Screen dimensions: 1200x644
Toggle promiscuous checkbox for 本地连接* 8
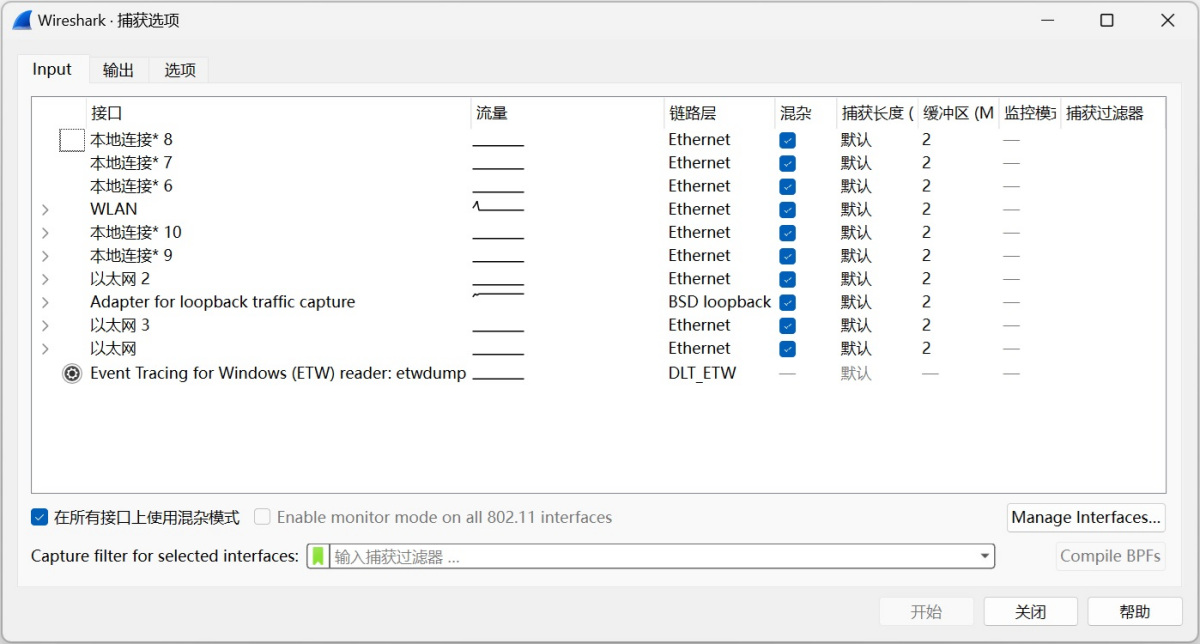point(787,140)
